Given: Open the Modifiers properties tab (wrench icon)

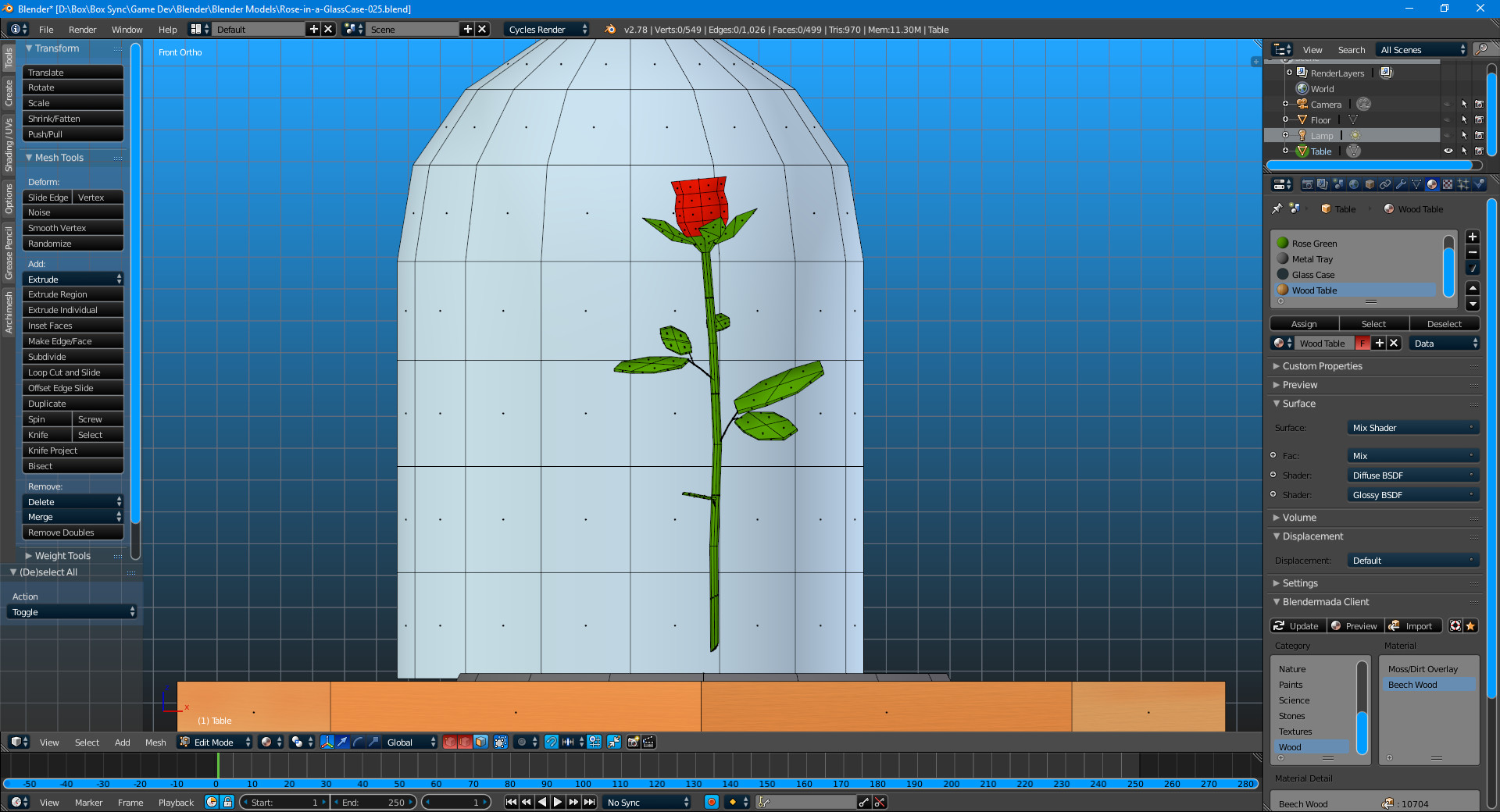Looking at the screenshot, I should pos(1401,185).
